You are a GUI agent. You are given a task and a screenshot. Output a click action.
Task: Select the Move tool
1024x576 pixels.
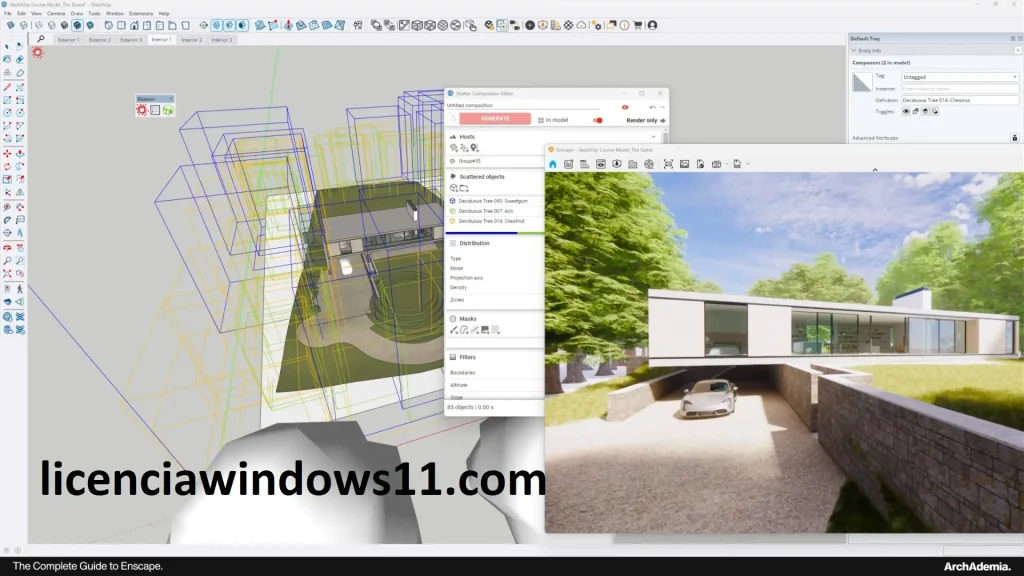coord(7,153)
